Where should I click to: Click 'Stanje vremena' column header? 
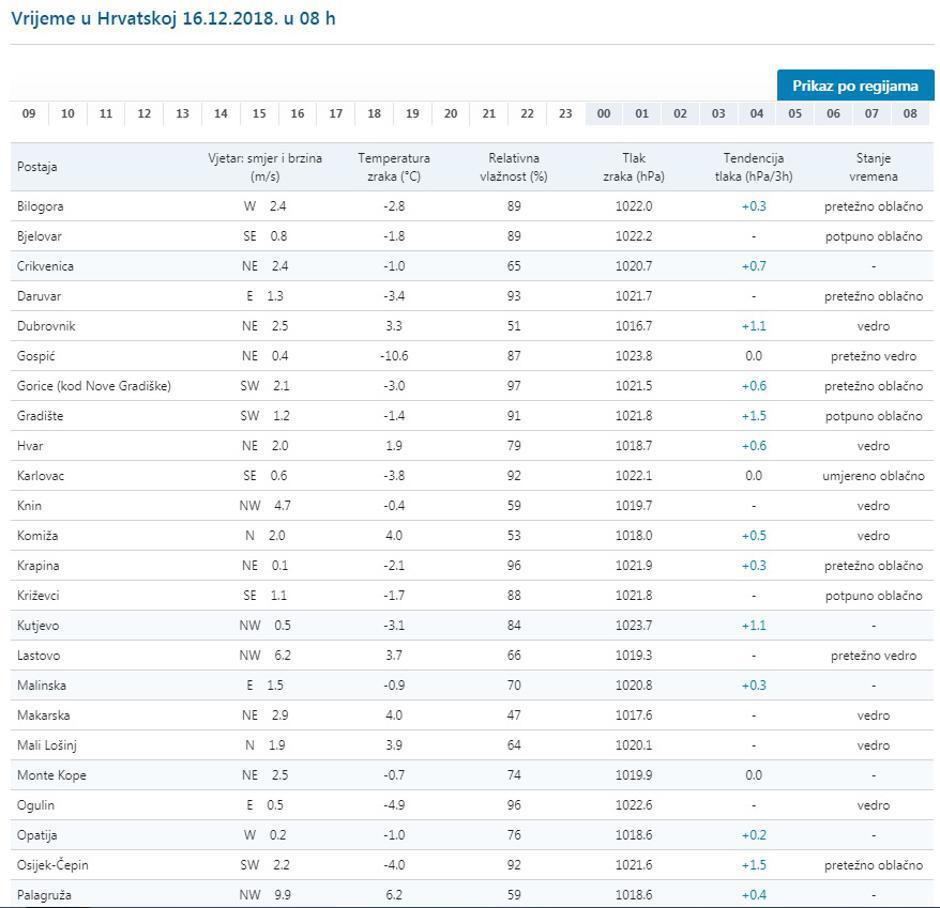[x=873, y=167]
